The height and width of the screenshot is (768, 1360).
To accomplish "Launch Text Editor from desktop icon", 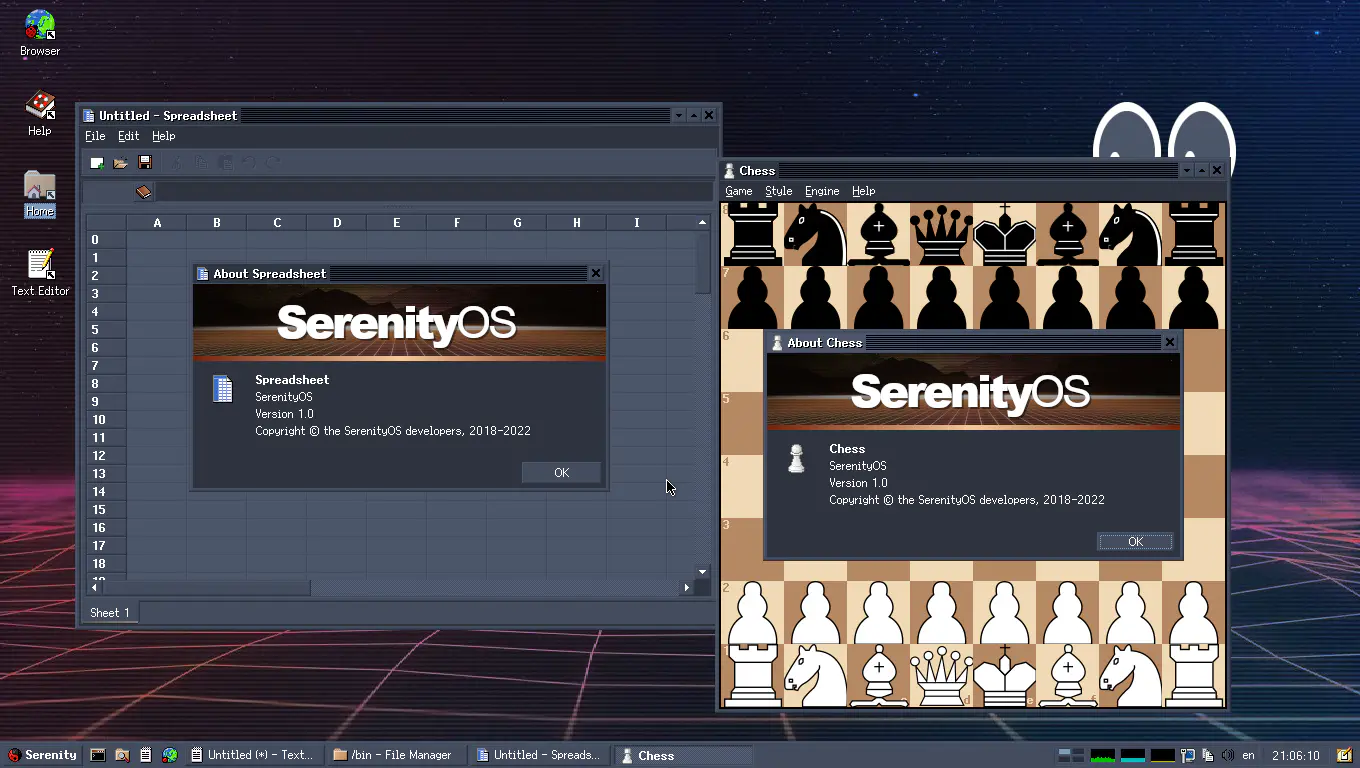I will pos(40,273).
